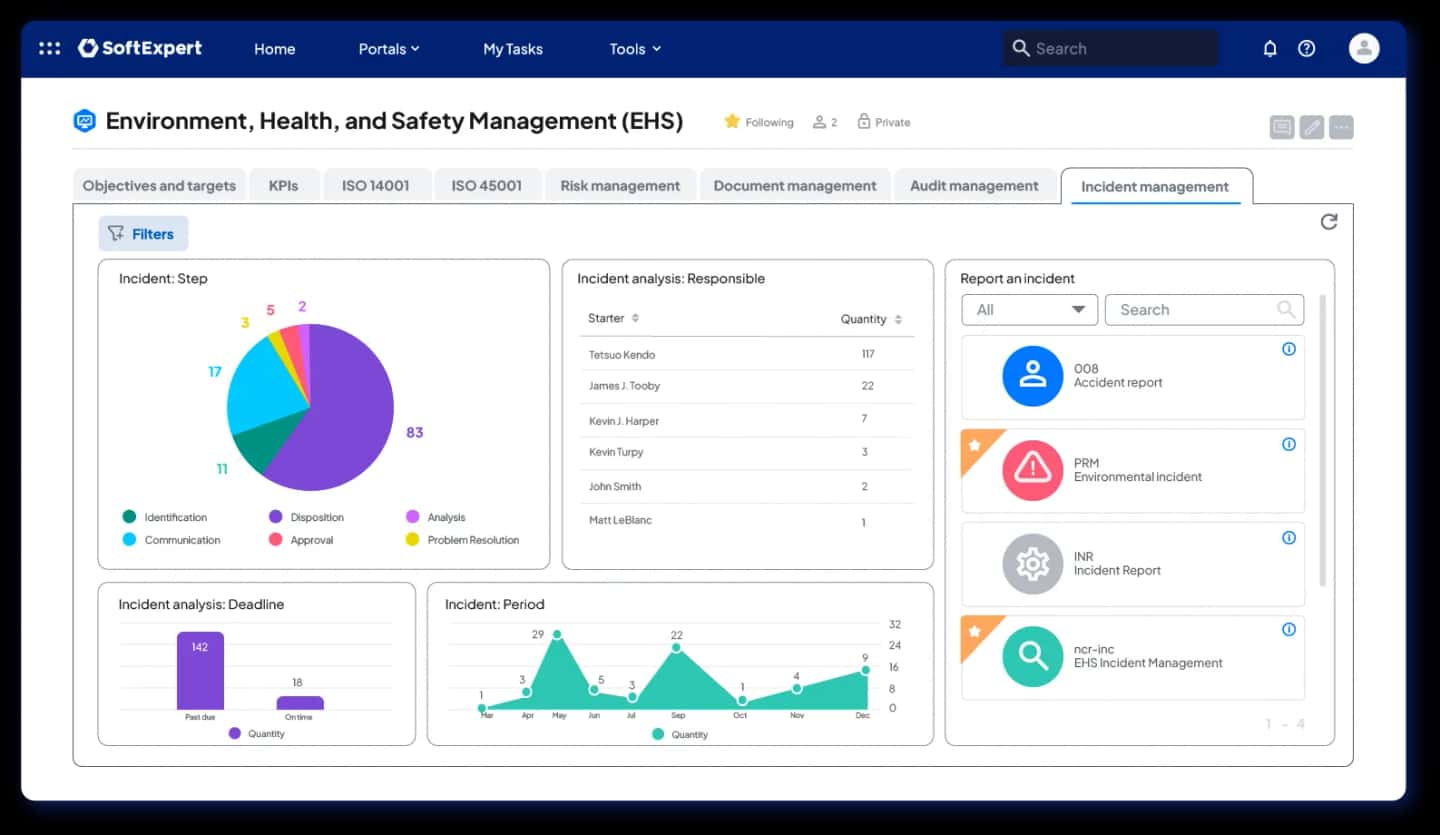1440x835 pixels.
Task: Expand the Portals dropdown menu
Action: [389, 48]
